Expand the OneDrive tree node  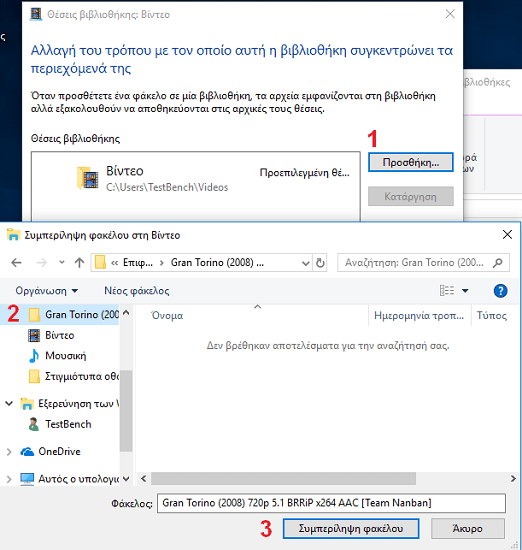coord(9,452)
